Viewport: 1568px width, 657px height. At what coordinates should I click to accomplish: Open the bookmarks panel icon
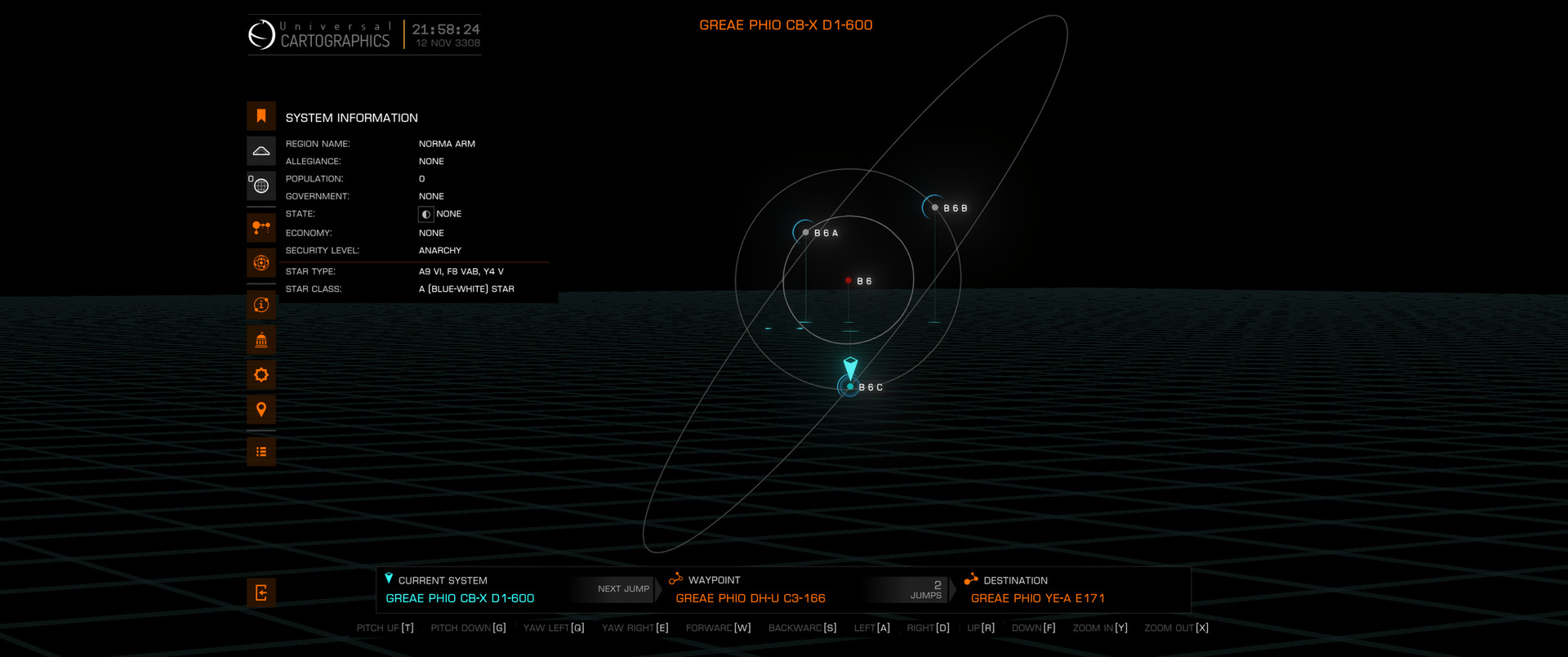point(261,116)
